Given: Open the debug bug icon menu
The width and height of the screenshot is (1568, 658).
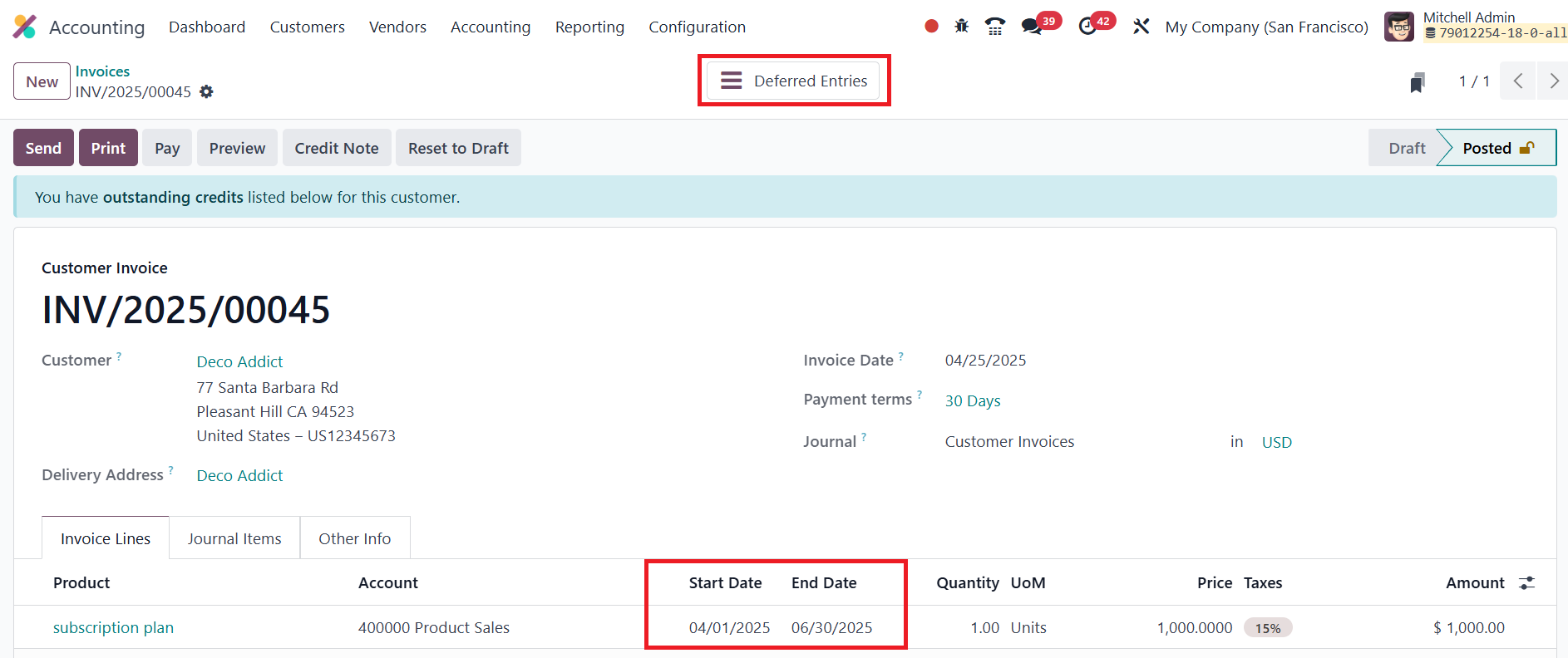Looking at the screenshot, I should point(962,27).
